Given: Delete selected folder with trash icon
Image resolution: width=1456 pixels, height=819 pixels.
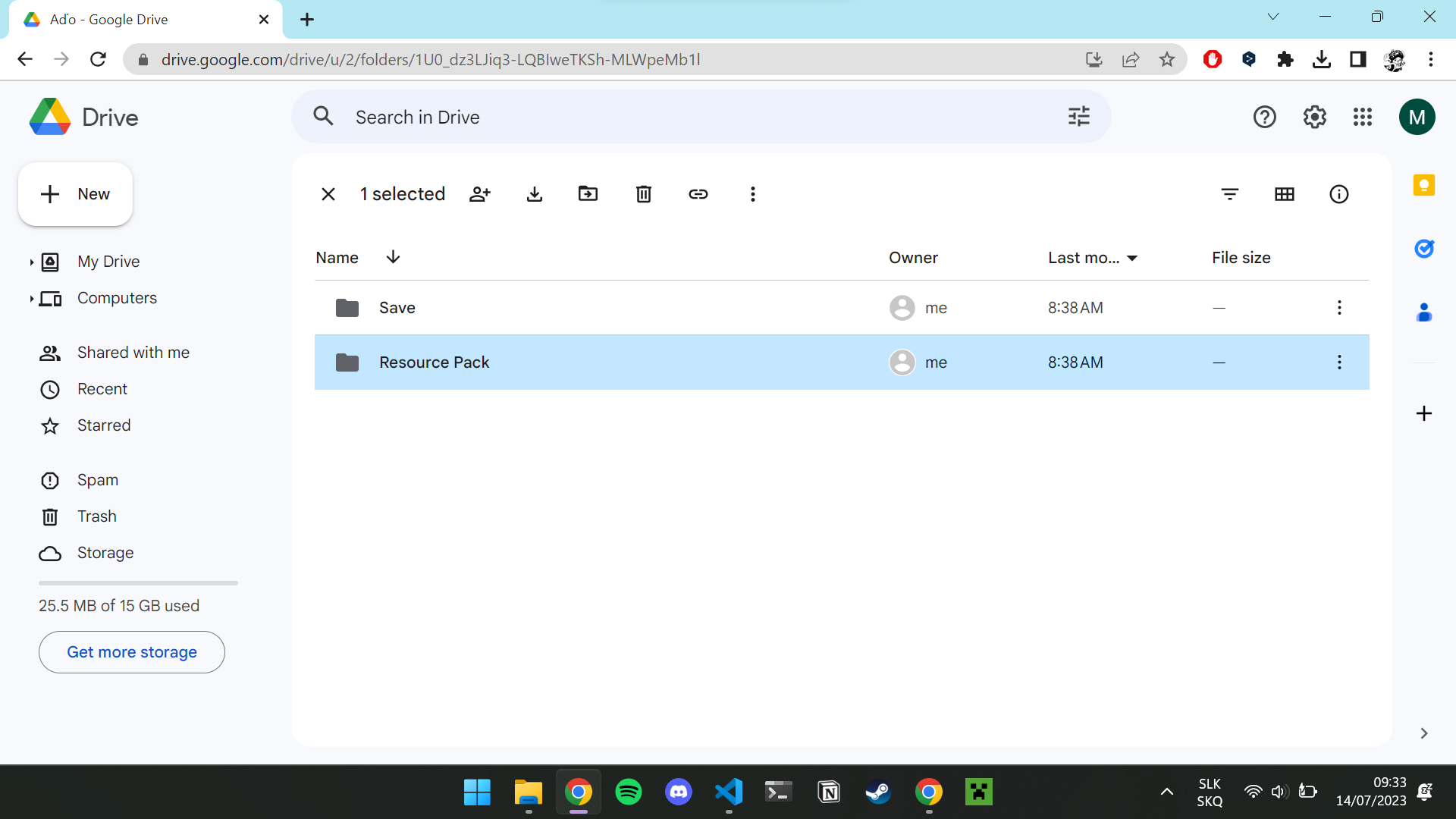Looking at the screenshot, I should (x=644, y=194).
